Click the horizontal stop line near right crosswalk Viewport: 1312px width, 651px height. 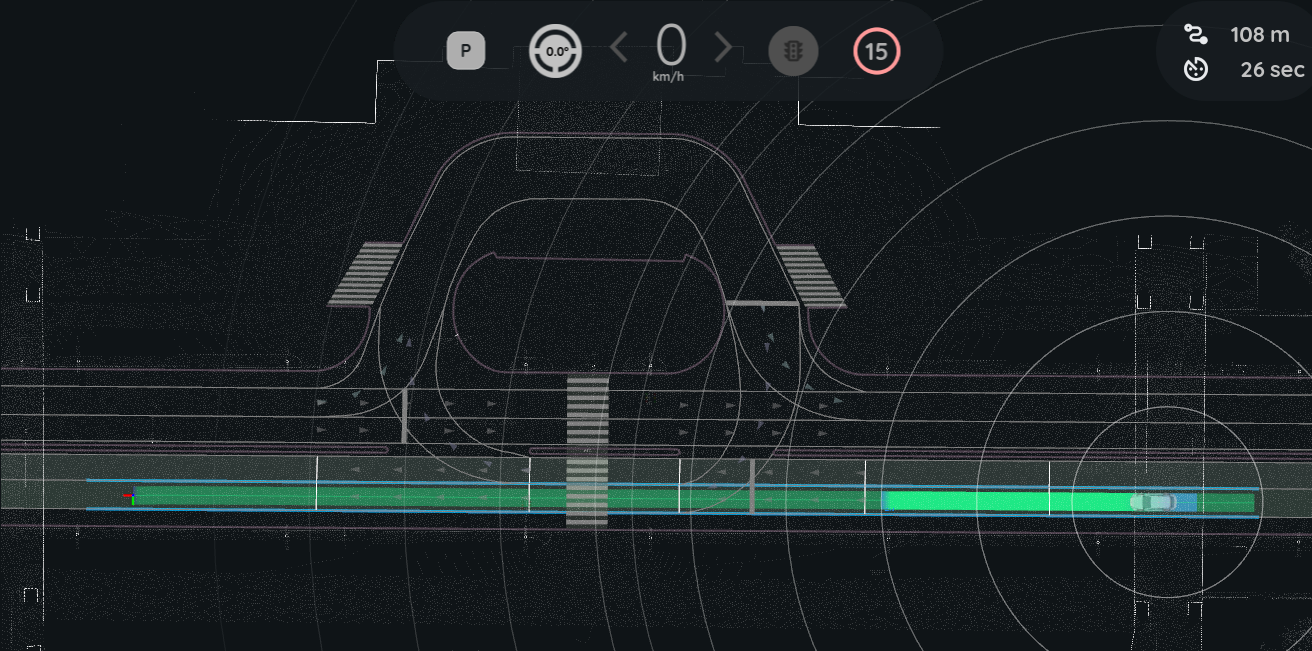(761, 302)
